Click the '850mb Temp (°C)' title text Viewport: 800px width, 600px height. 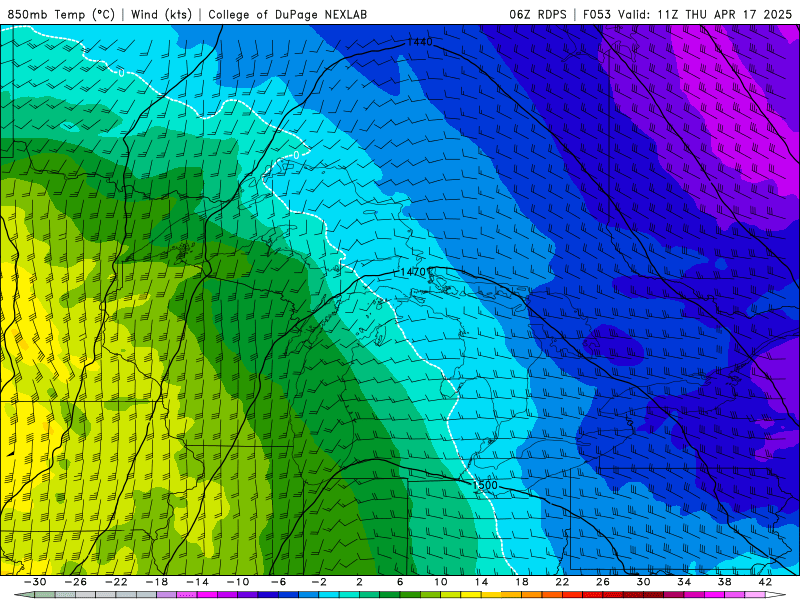point(61,14)
